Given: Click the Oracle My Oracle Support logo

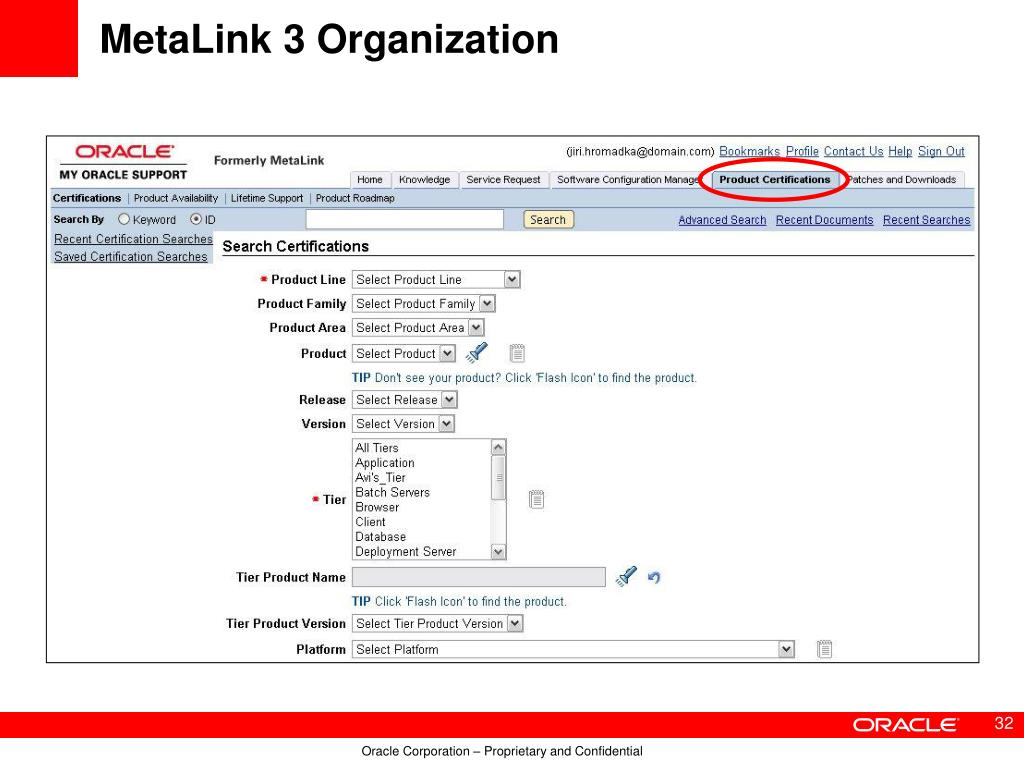Looking at the screenshot, I should click(123, 162).
